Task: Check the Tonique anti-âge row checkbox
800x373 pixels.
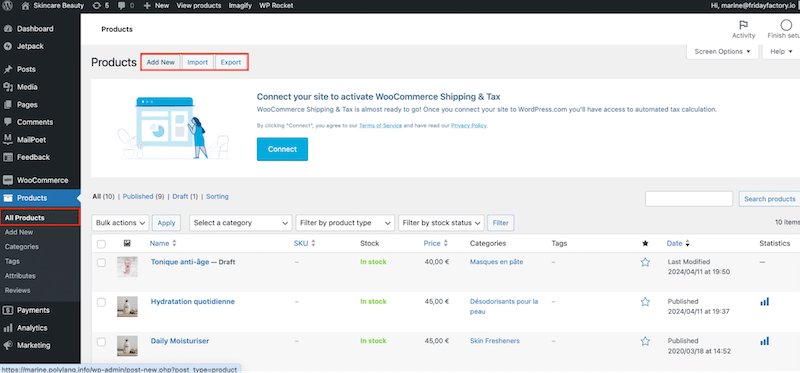Action: pos(101,263)
